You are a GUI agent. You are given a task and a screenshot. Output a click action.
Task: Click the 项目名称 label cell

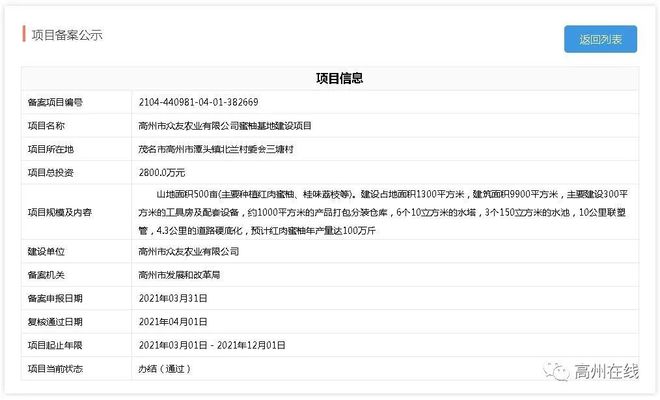[x=77, y=125]
